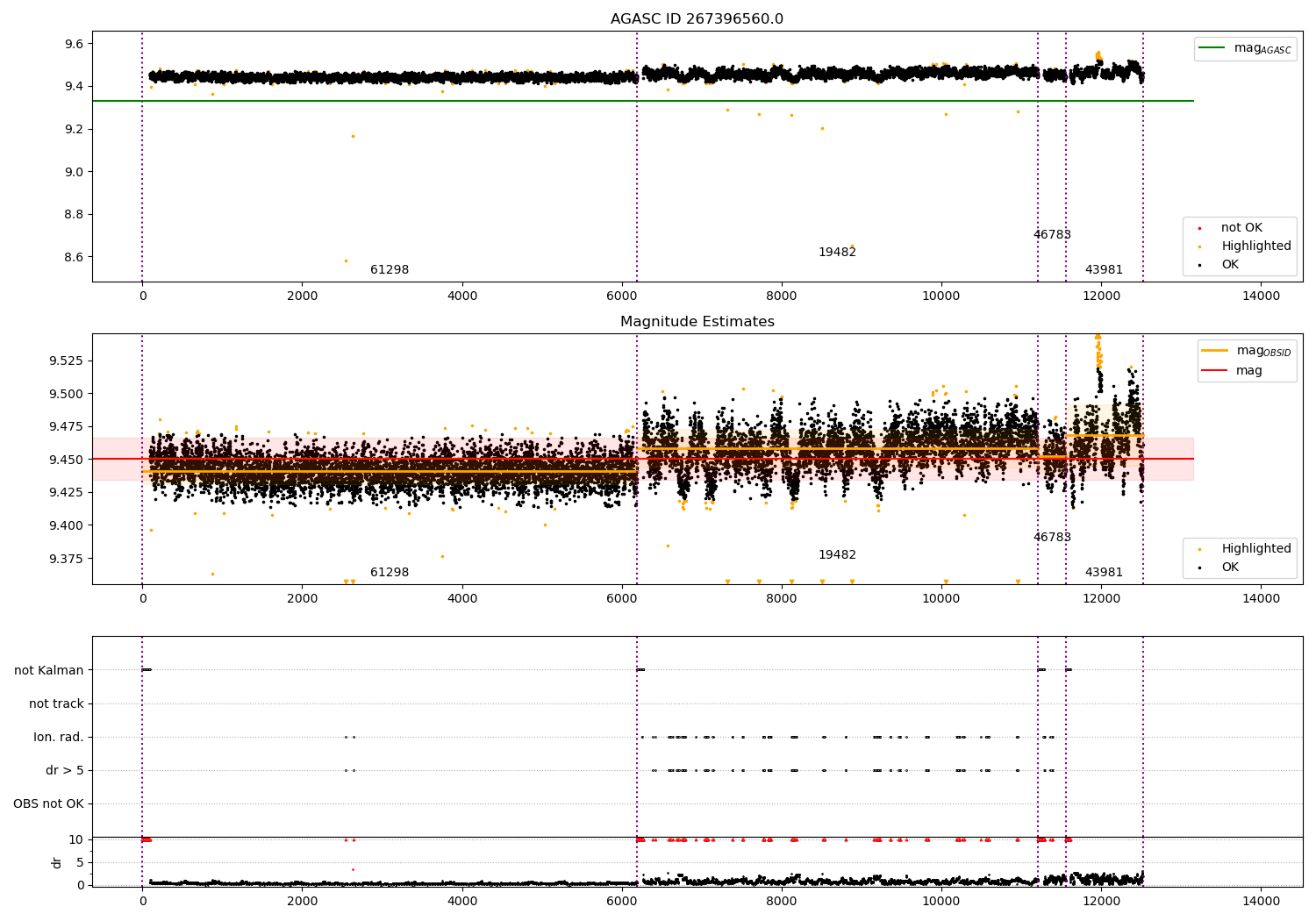The image size is (1316, 921).
Task: Click obsid label 61298 in Magnitude Estimates plot
Action: tap(390, 573)
